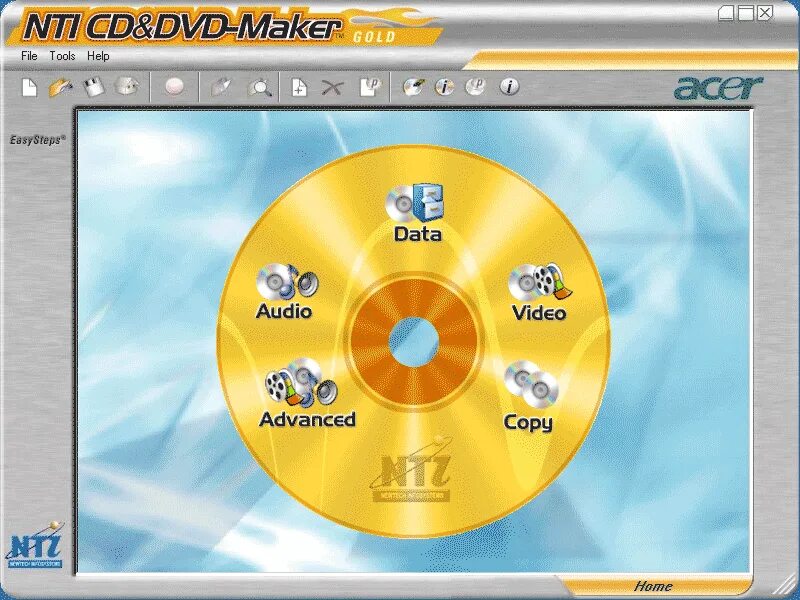This screenshot has width=800, height=600.
Task: Click the New blank document icon
Action: coord(30,87)
